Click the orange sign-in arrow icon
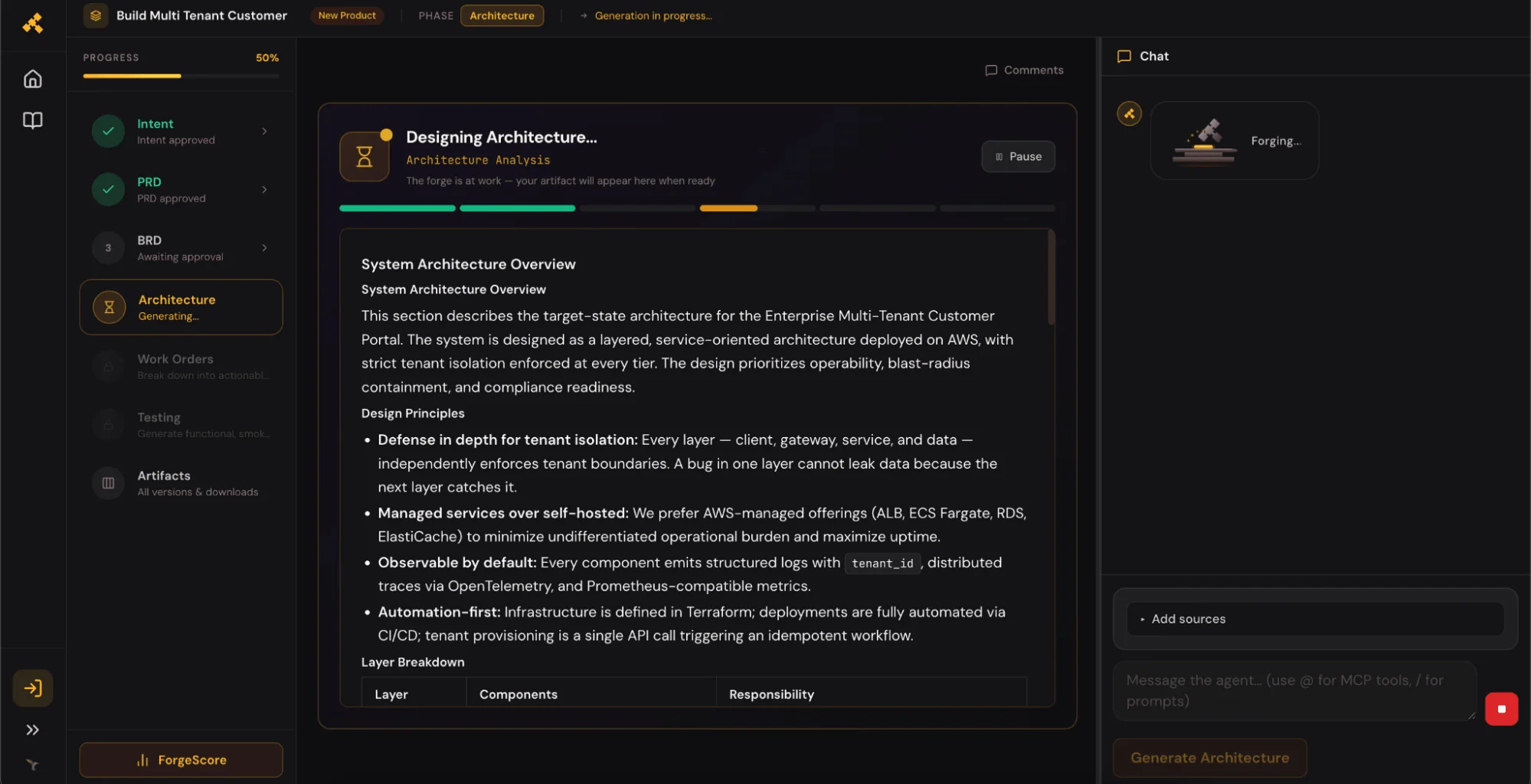The image size is (1531, 784). point(33,688)
